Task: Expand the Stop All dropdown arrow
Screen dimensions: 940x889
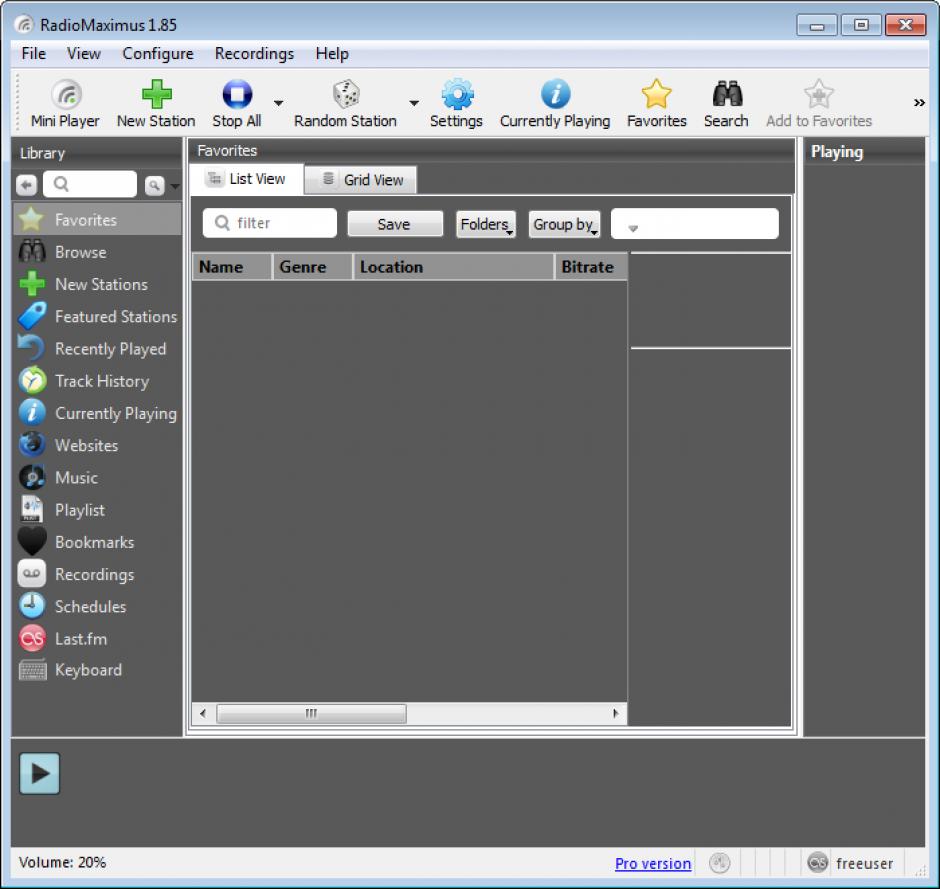Action: [x=278, y=103]
